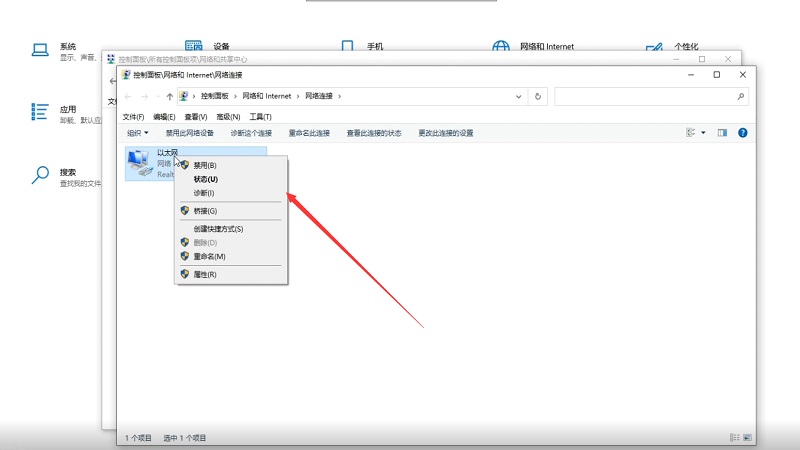Open 状态(U) from the context menu
This screenshot has width=800, height=450.
click(x=206, y=179)
